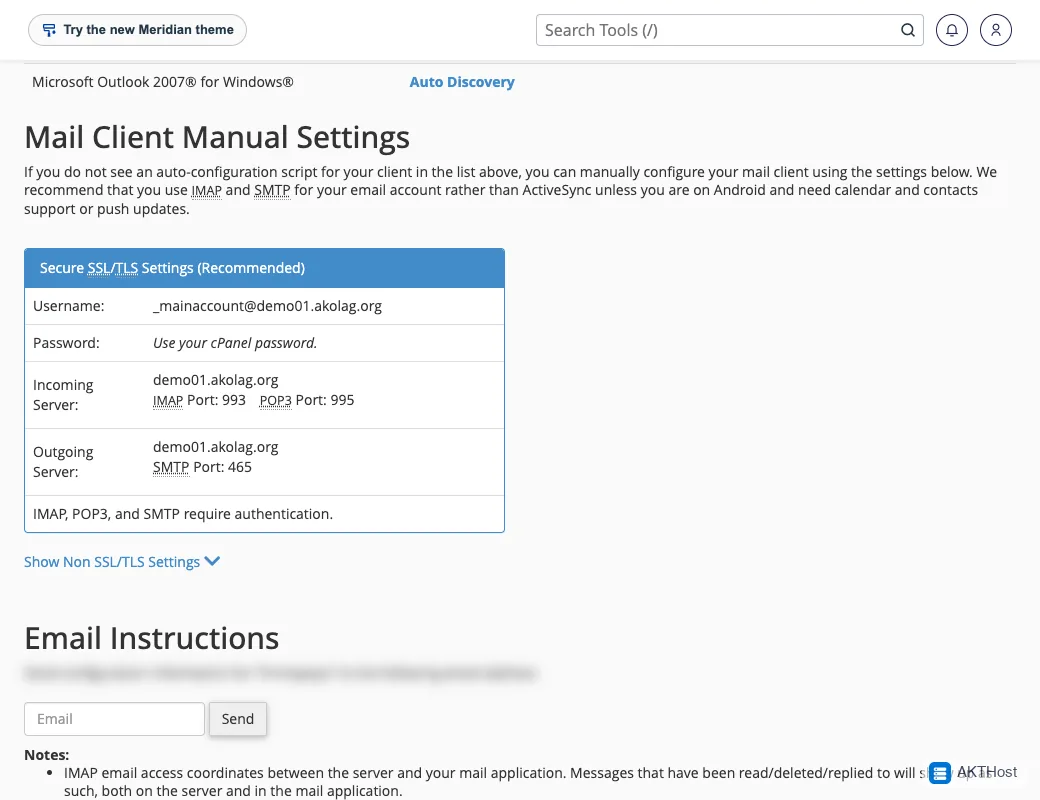The image size is (1040, 800).
Task: Click the search magnifier icon
Action: [x=907, y=31]
